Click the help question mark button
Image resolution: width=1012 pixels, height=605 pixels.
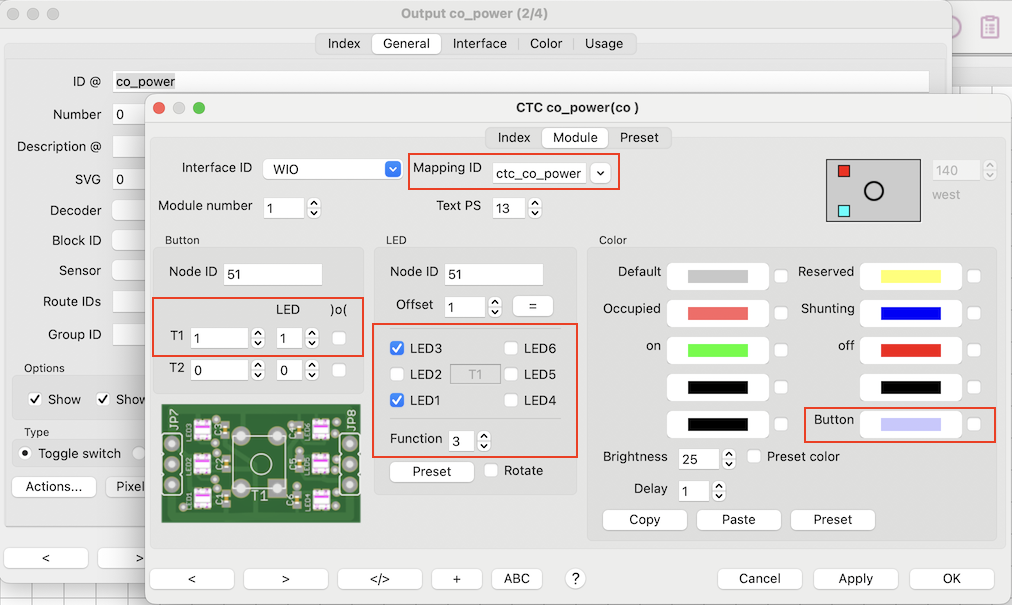pos(575,578)
